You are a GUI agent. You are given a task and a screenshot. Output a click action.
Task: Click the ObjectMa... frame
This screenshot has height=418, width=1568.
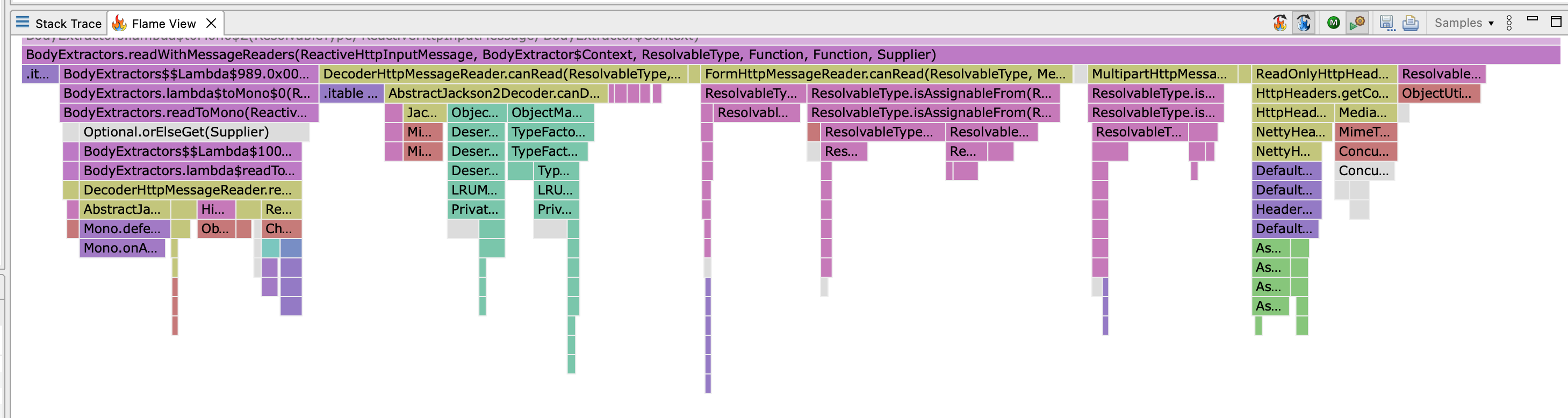pos(550,113)
